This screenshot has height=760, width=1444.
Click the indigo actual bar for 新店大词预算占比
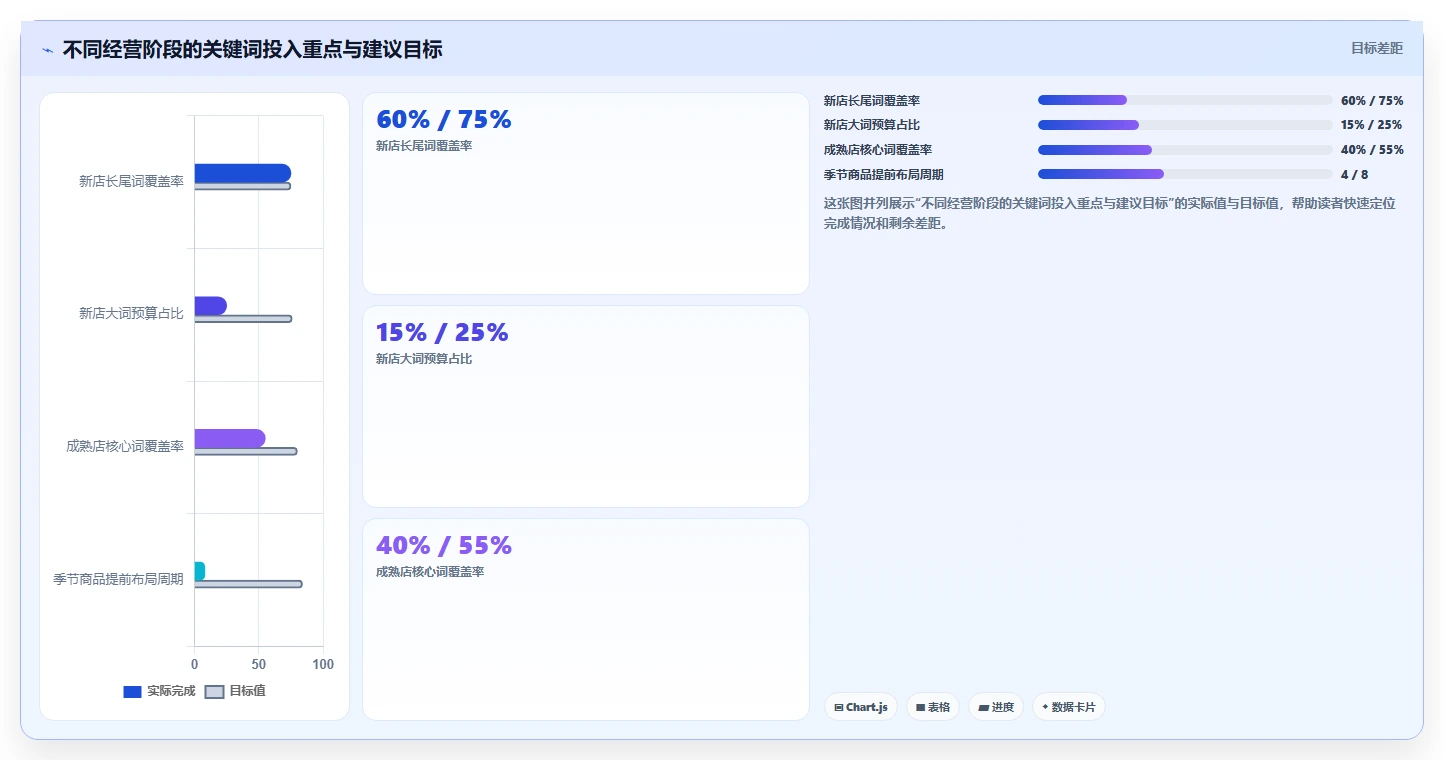(210, 305)
